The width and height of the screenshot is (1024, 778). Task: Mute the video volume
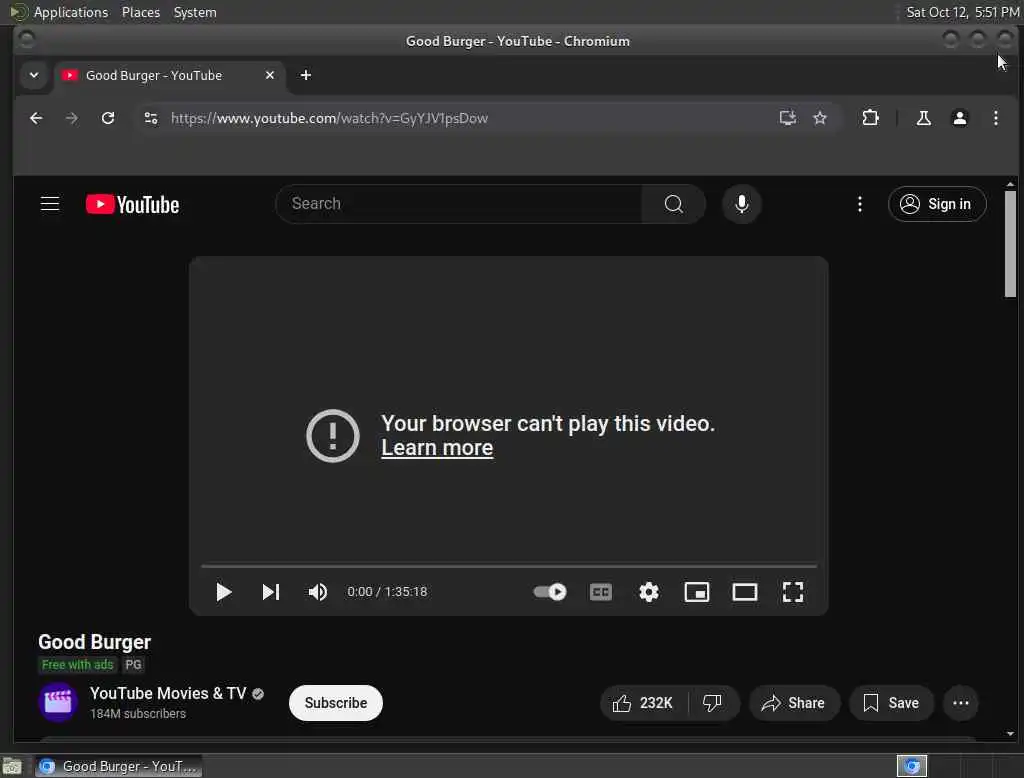point(317,592)
